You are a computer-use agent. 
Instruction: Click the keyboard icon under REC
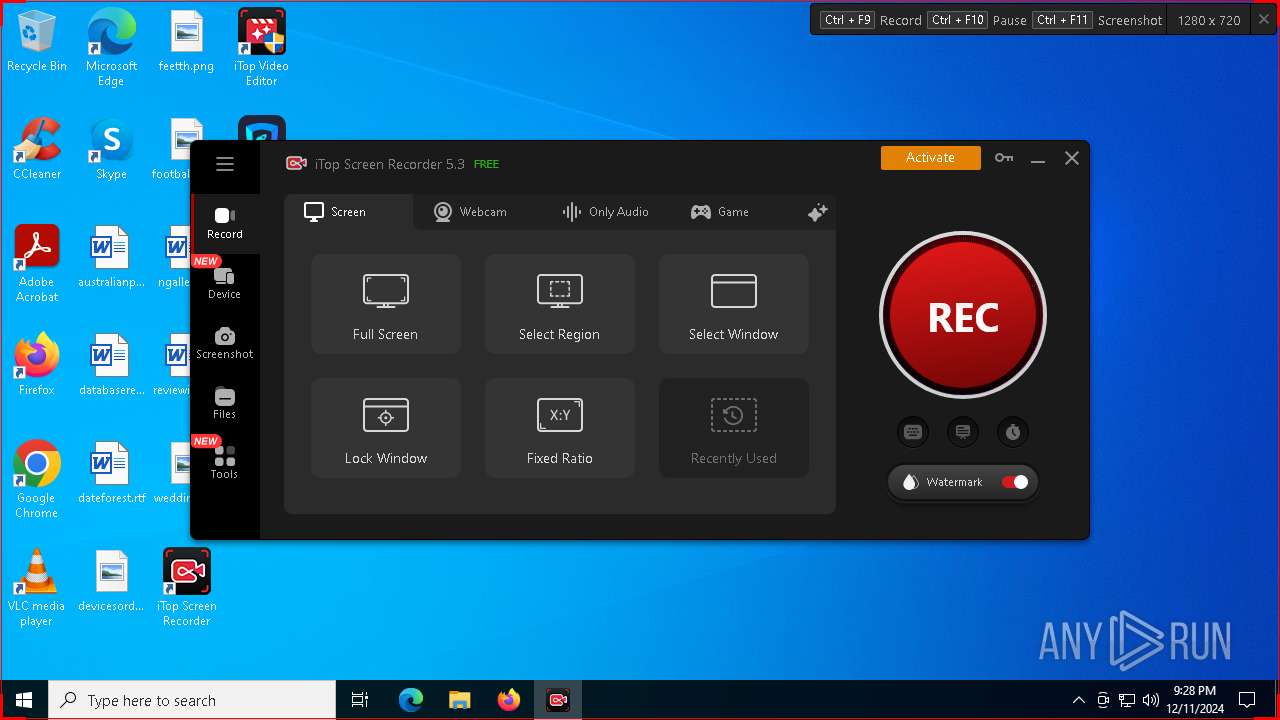(x=913, y=432)
